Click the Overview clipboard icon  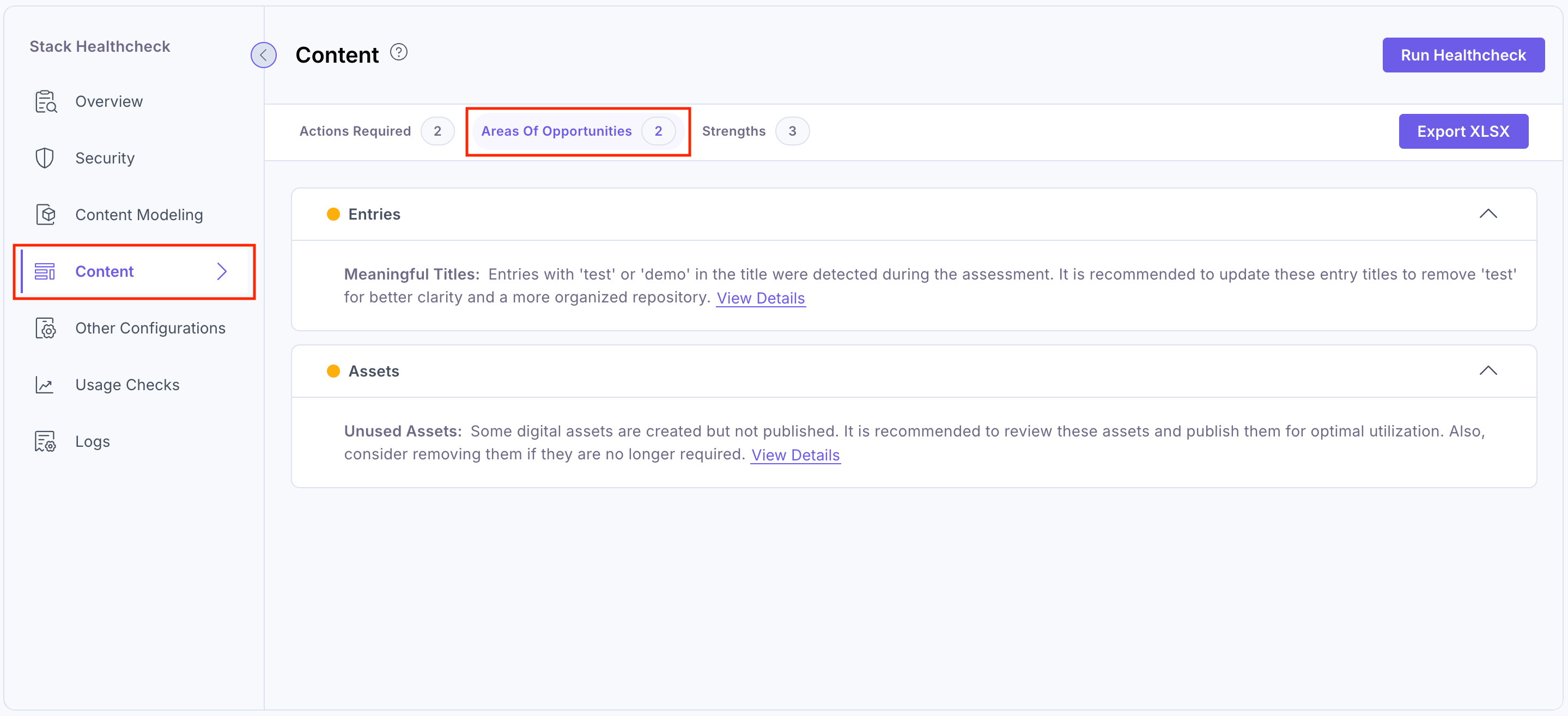[46, 102]
